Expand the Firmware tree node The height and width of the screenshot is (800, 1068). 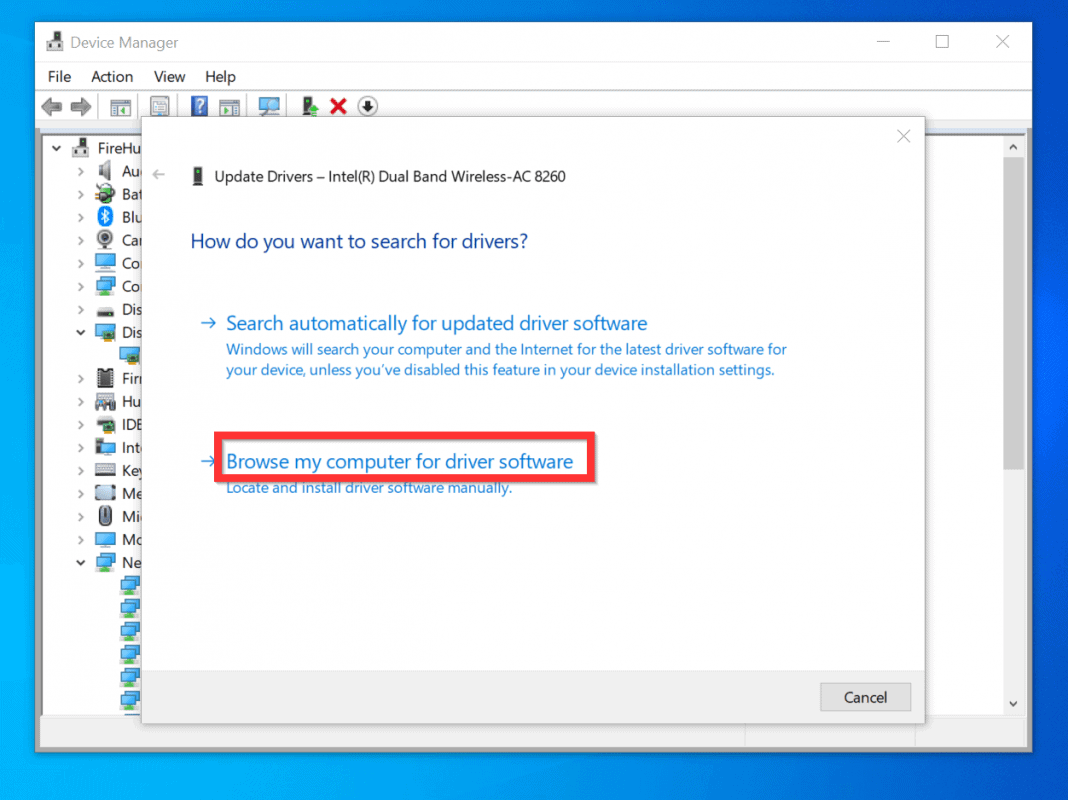(x=81, y=379)
